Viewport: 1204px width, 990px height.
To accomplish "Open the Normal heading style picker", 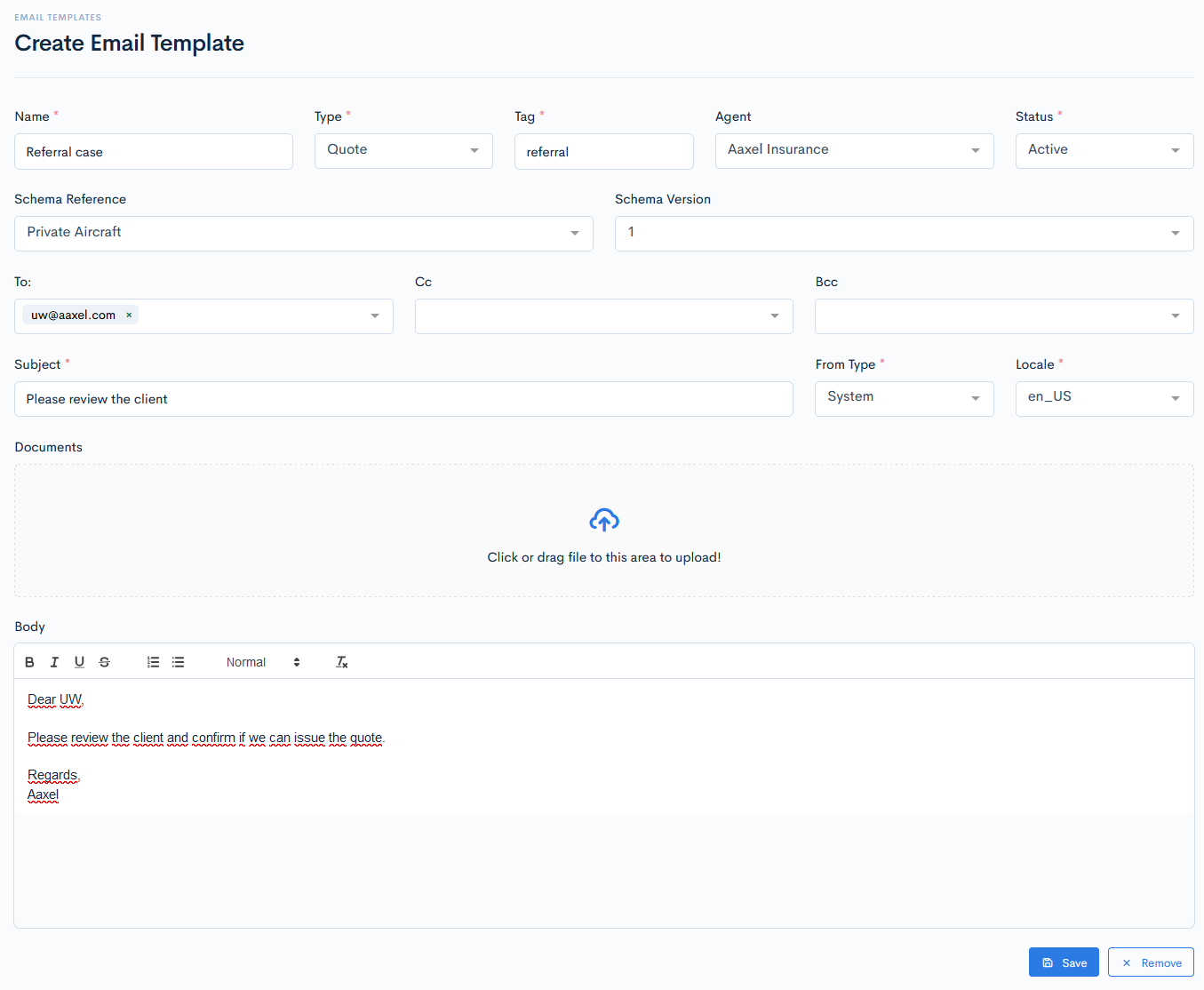I will (x=262, y=662).
